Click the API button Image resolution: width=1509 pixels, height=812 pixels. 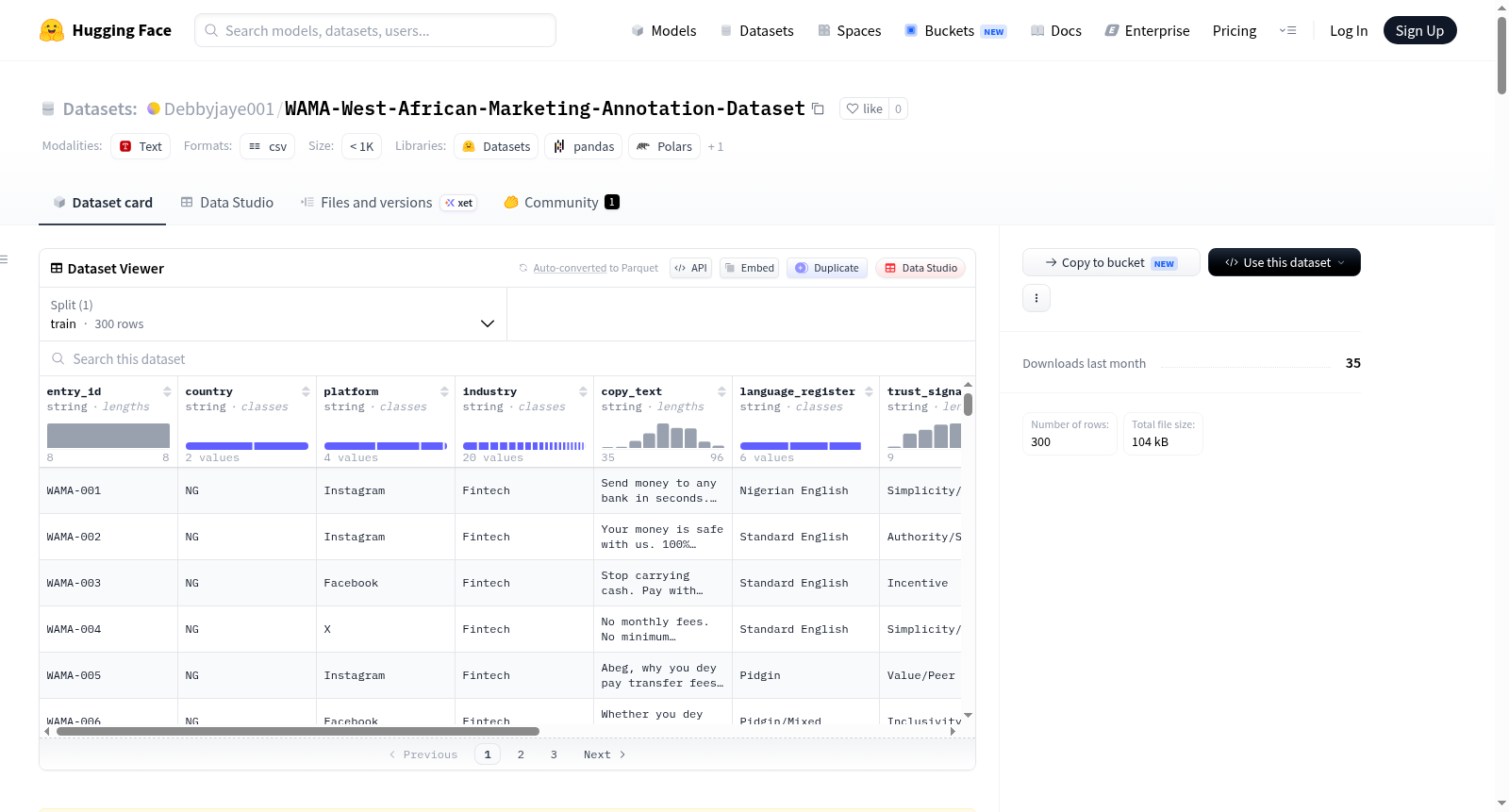pos(691,268)
